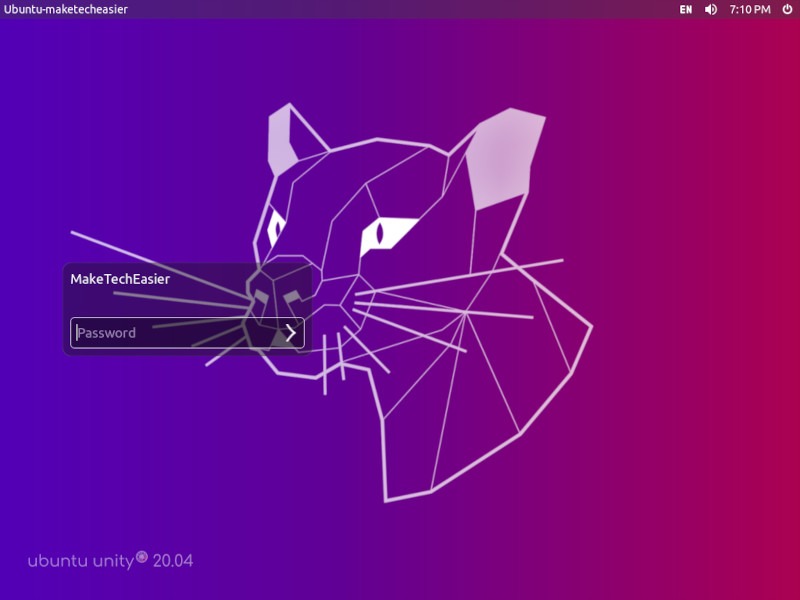Screen dimensions: 800x600
Task: Access session power controls via the power symbol
Action: pyautogui.click(x=785, y=10)
